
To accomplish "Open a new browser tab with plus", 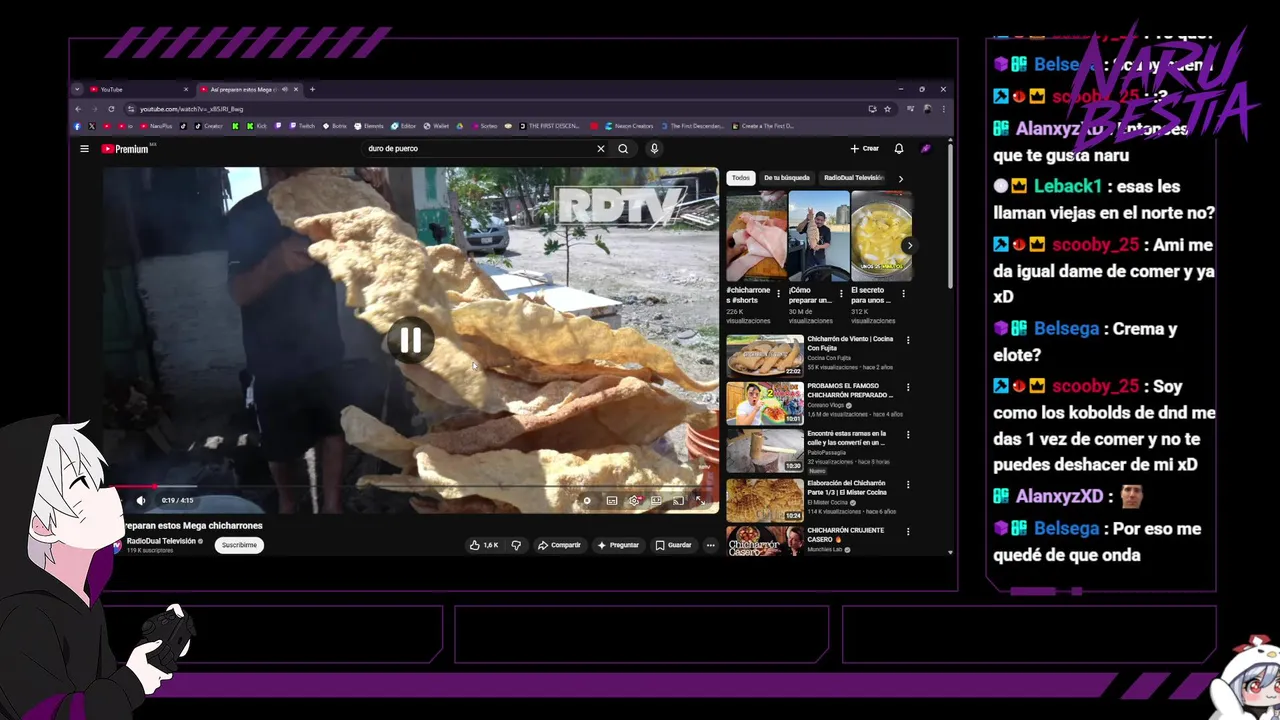I will click(x=312, y=89).
